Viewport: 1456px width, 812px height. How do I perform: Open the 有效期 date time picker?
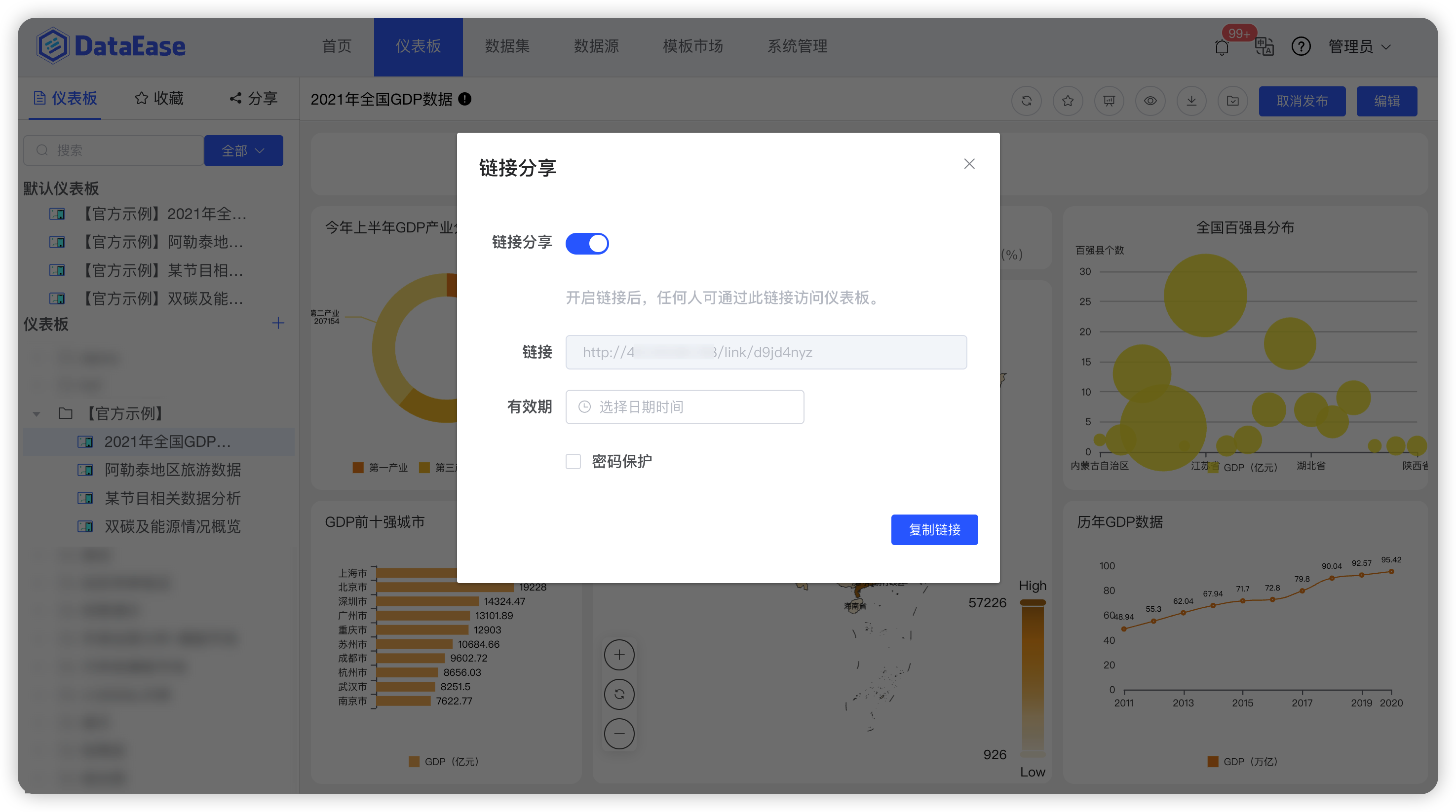tap(685, 407)
